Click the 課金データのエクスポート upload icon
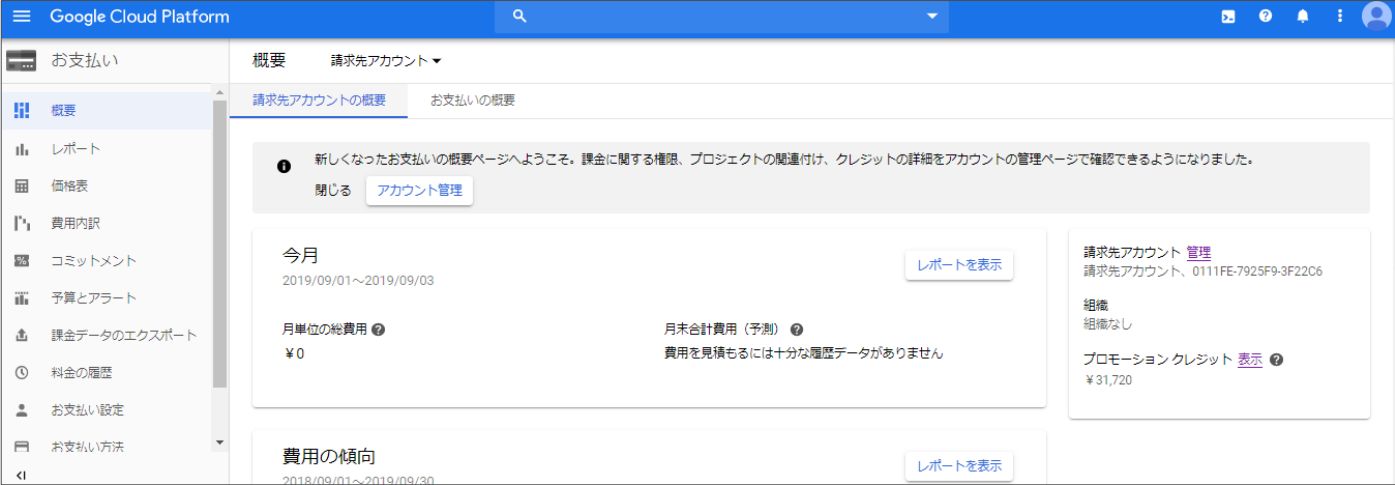This screenshot has width=1395, height=485. (21, 336)
